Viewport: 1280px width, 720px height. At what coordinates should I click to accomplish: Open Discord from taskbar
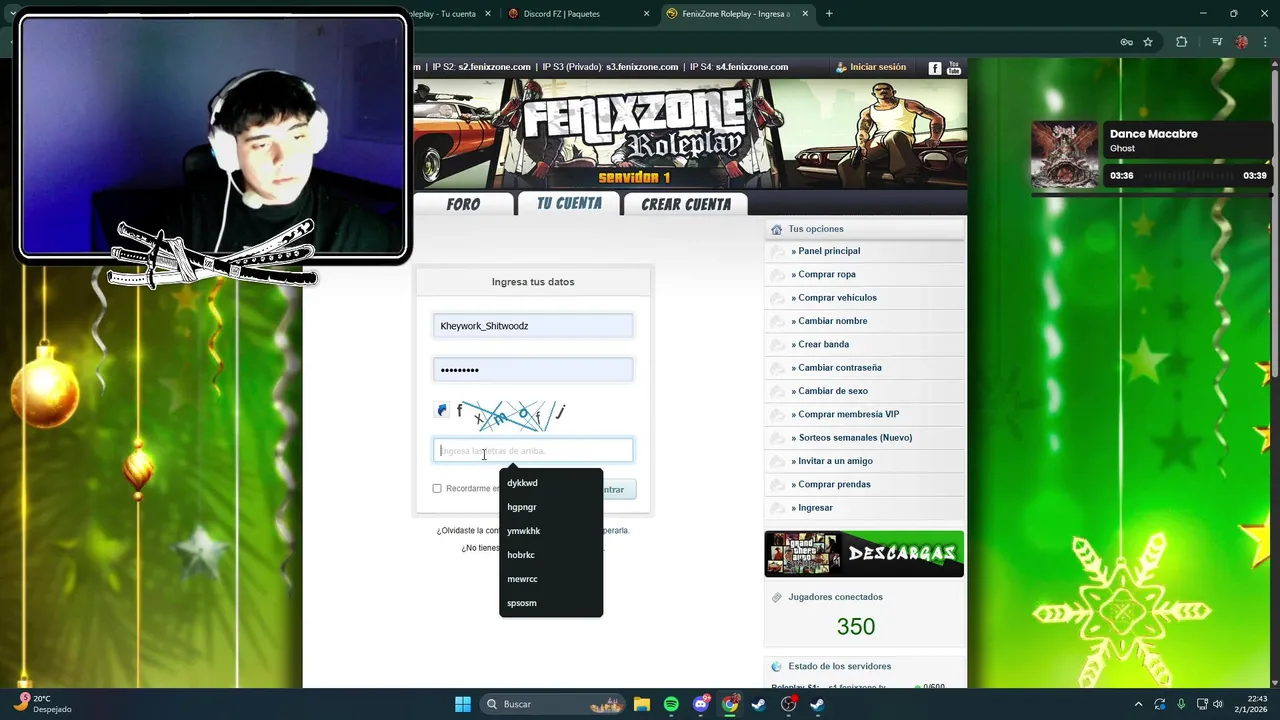click(701, 704)
